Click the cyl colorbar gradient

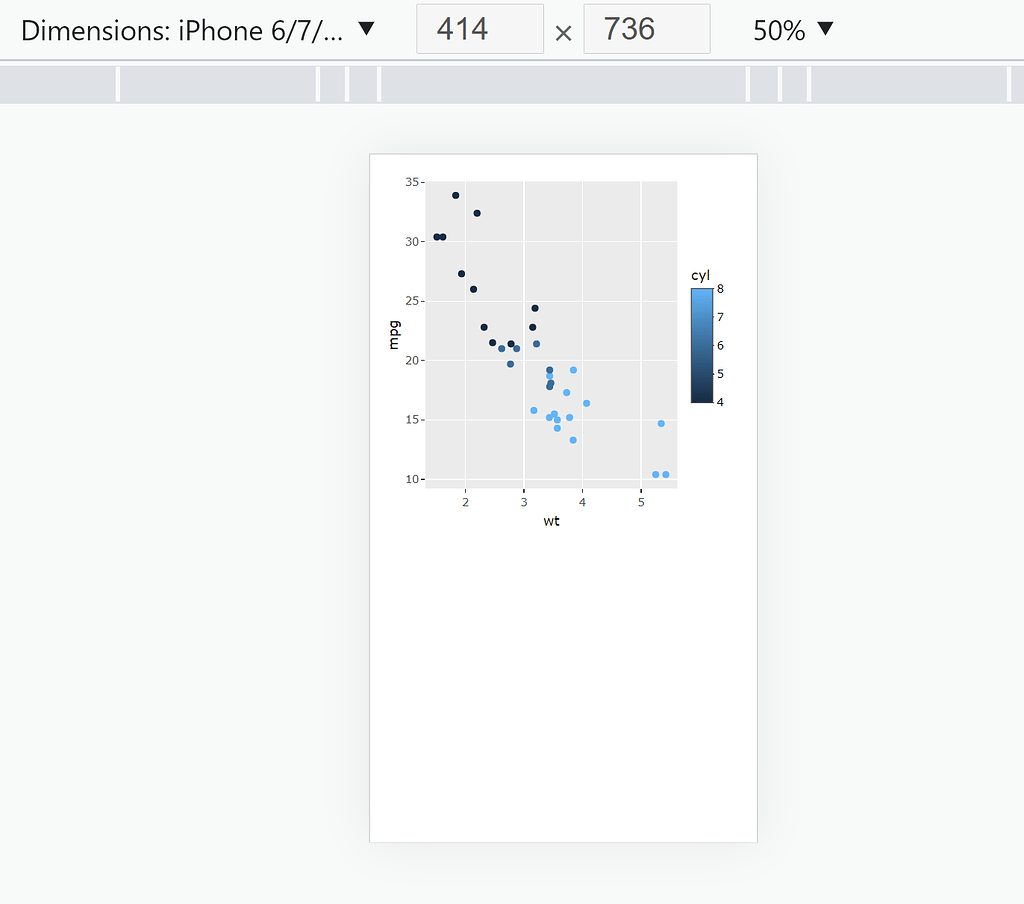coord(701,345)
